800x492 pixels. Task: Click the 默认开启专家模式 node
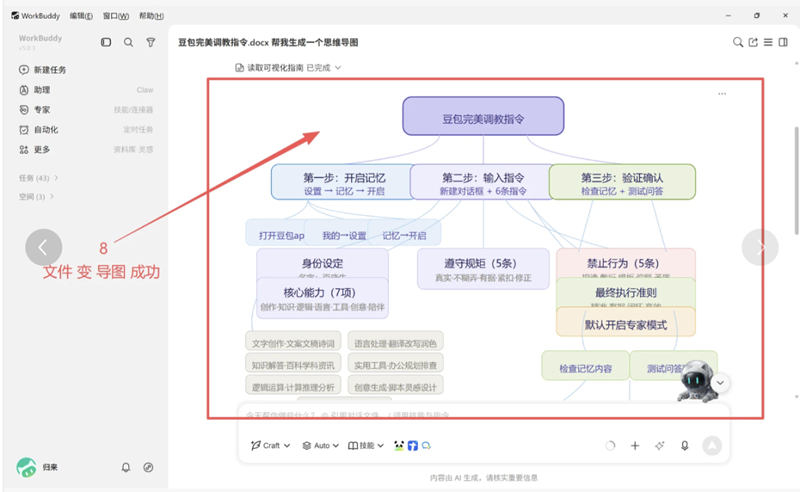point(626,322)
